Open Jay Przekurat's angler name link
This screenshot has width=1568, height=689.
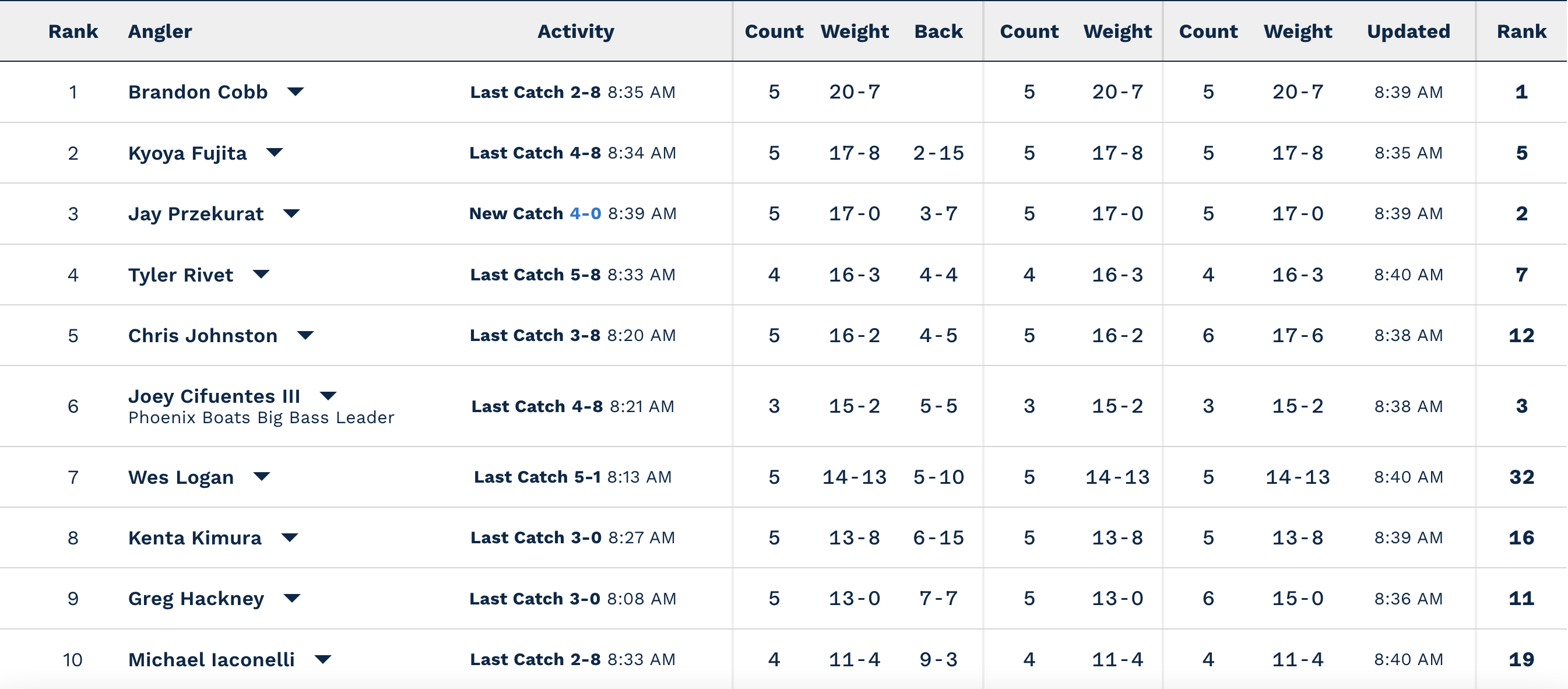(195, 214)
